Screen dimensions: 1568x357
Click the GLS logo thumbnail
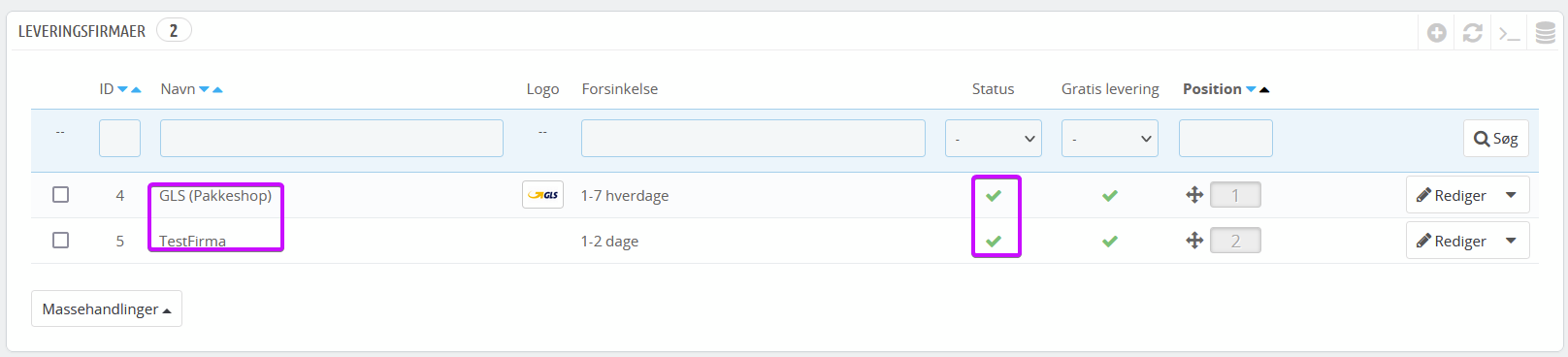(x=542, y=195)
